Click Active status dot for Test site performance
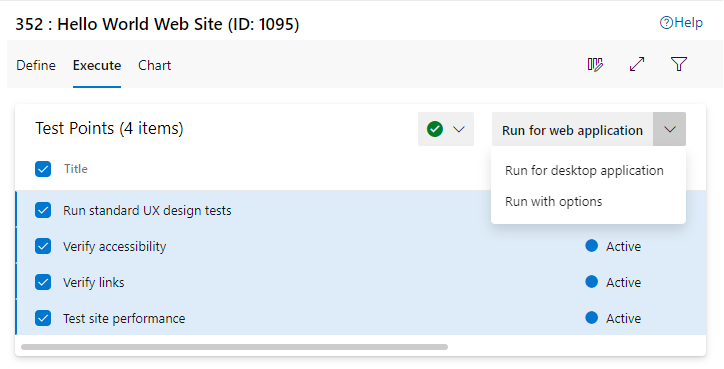724x369 pixels. point(591,318)
